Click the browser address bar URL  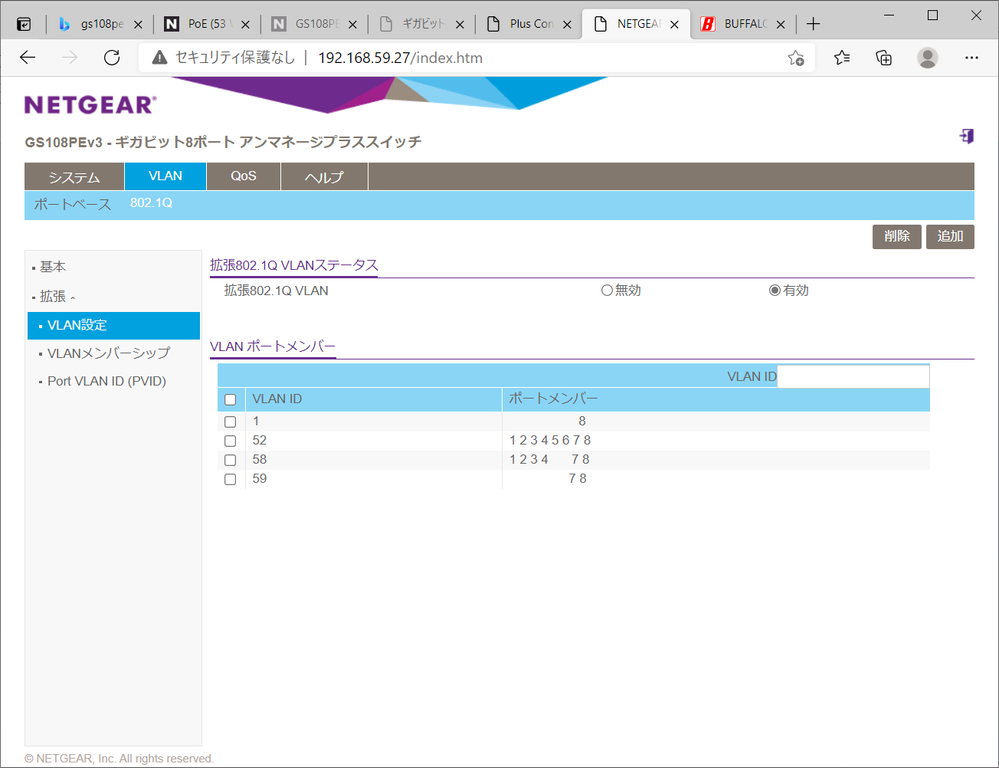point(400,58)
